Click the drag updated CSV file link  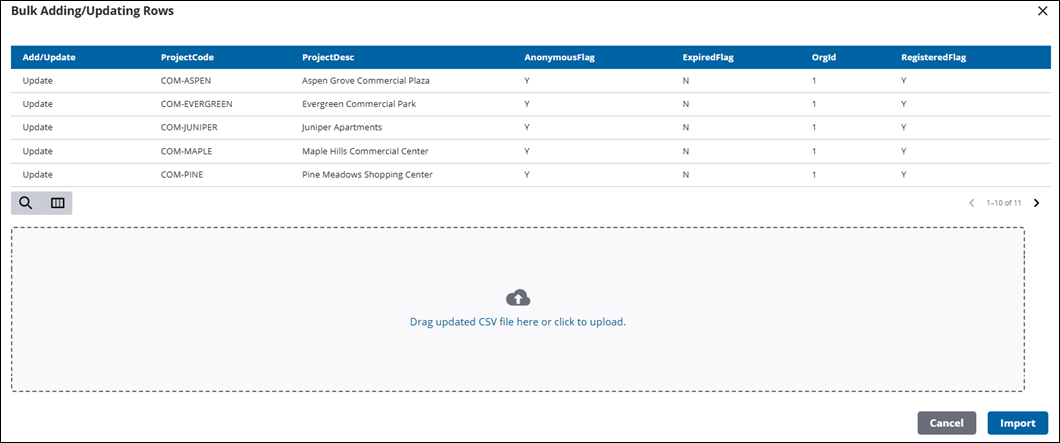(517, 322)
